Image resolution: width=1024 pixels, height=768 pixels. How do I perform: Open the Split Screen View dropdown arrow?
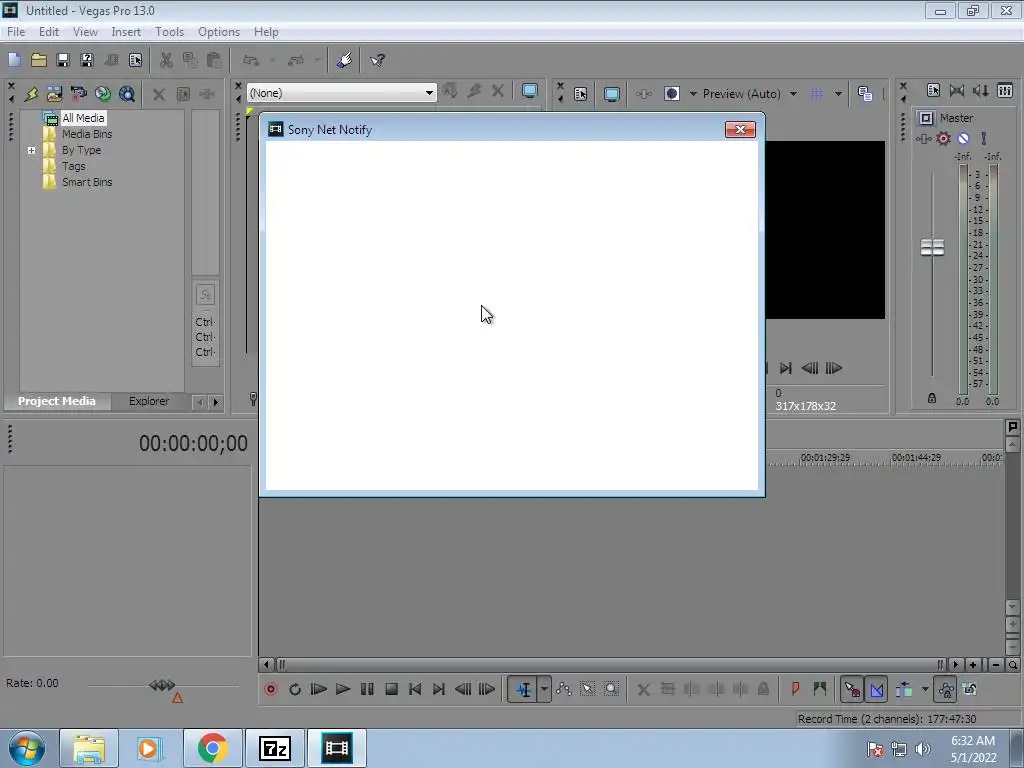click(693, 94)
